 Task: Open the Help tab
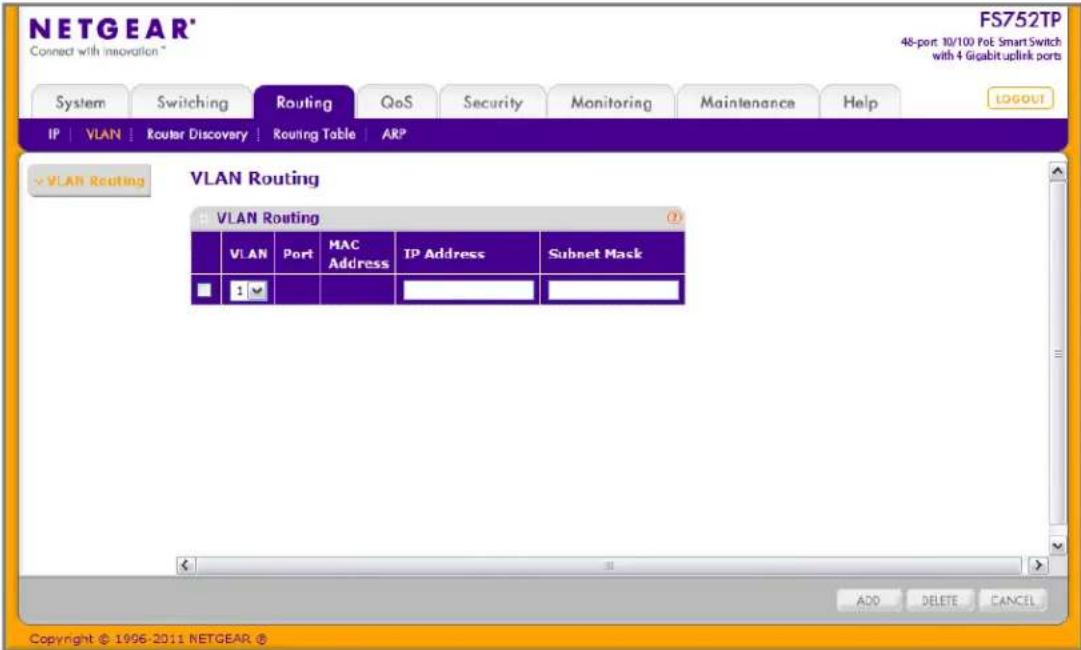[860, 102]
